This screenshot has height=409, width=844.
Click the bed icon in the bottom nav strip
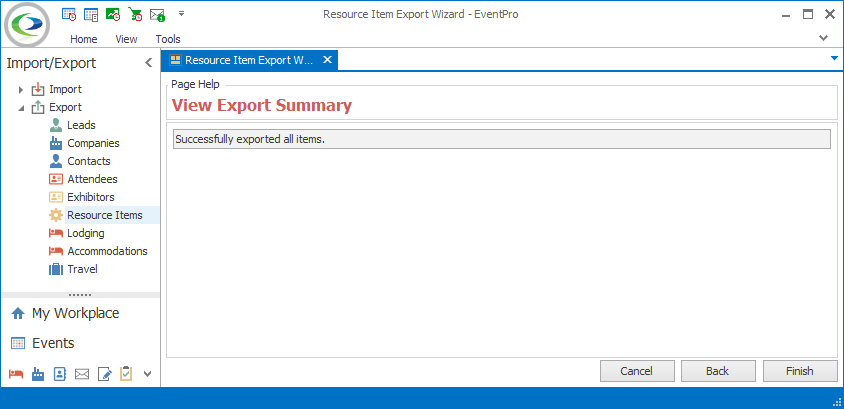(x=16, y=373)
